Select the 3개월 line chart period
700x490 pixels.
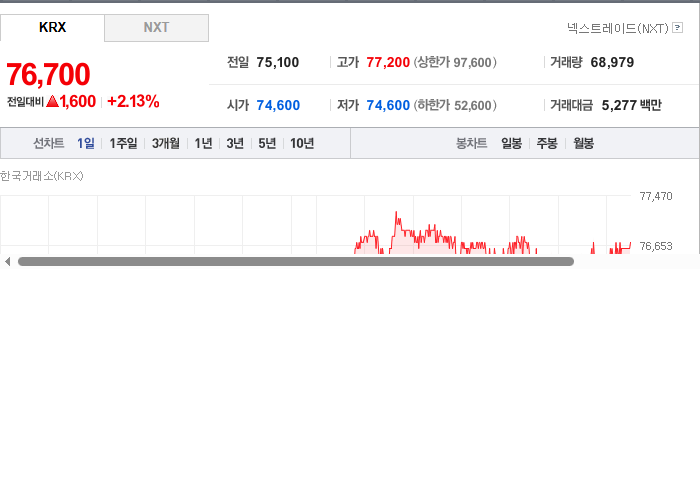click(x=166, y=143)
